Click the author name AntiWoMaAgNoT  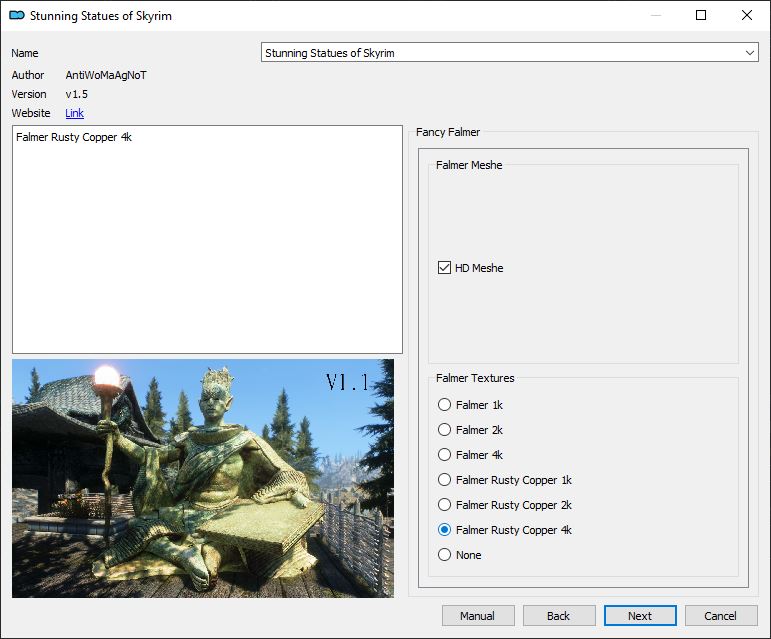point(106,75)
